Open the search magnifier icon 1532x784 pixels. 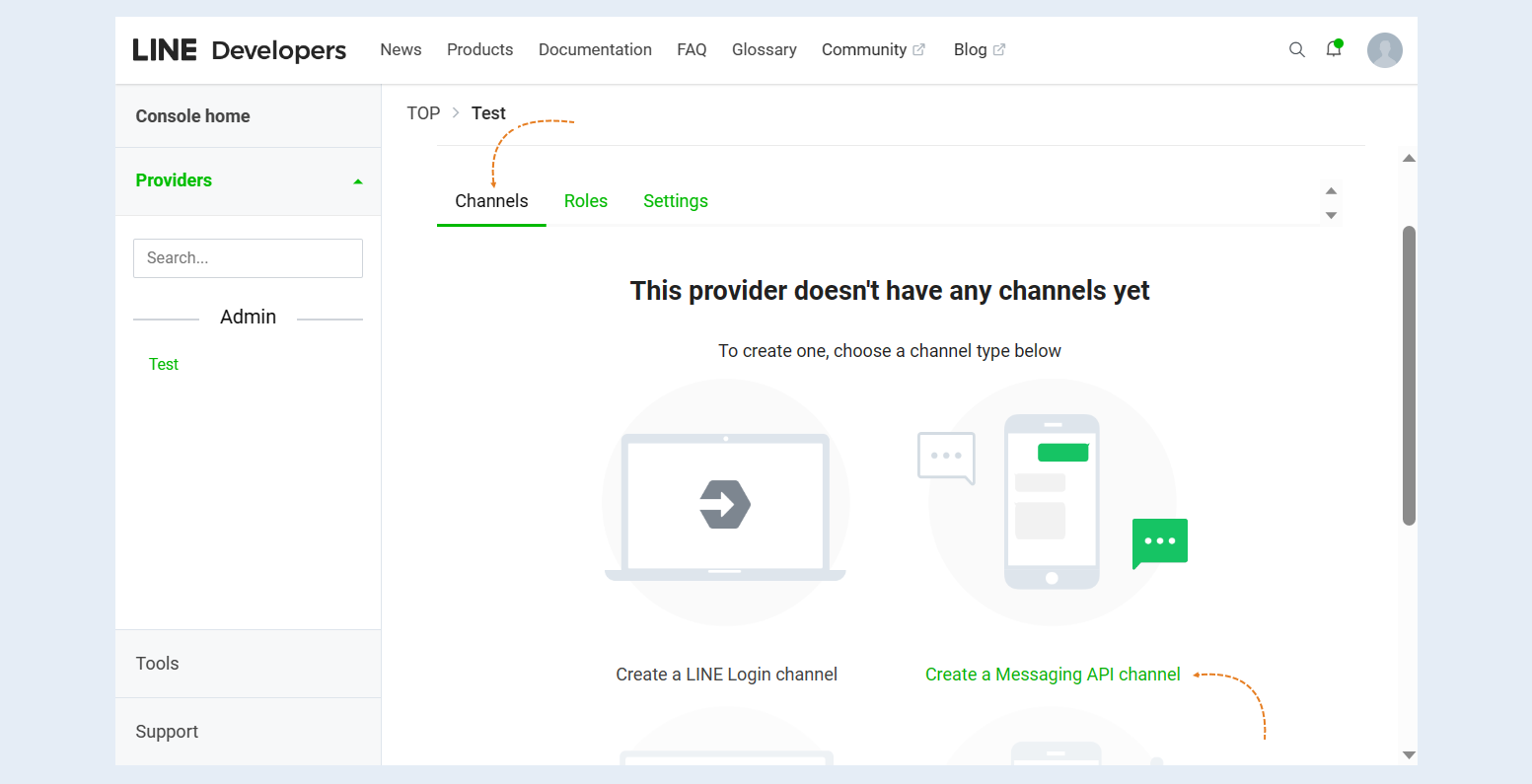point(1297,49)
